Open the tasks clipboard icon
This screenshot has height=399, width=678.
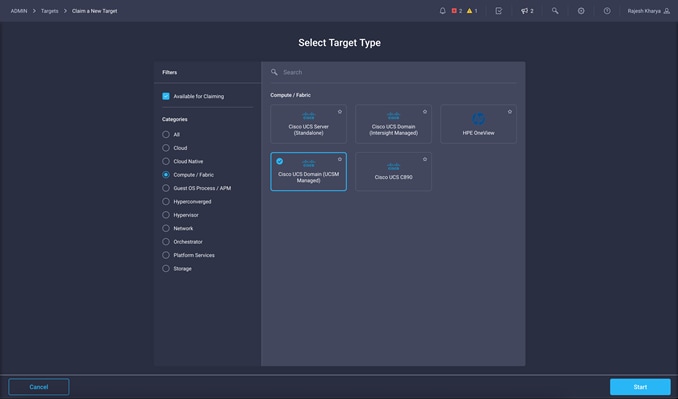pos(499,11)
